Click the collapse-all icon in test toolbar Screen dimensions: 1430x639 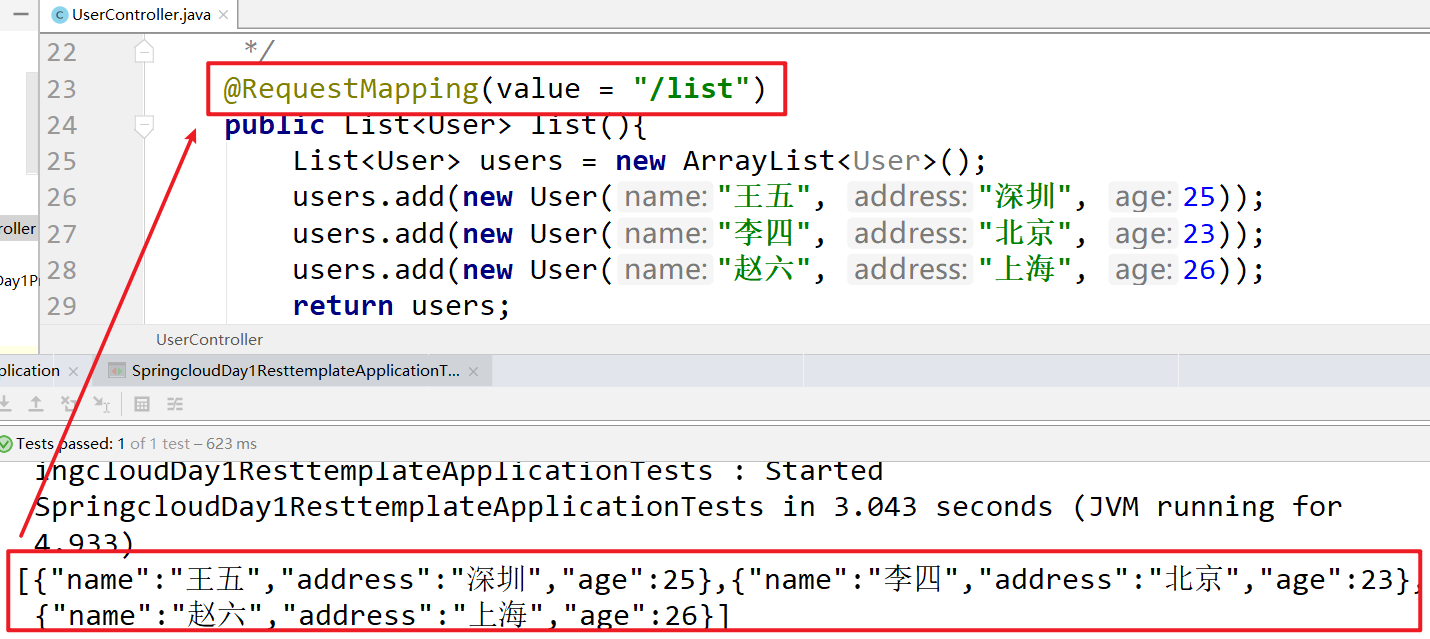click(69, 404)
